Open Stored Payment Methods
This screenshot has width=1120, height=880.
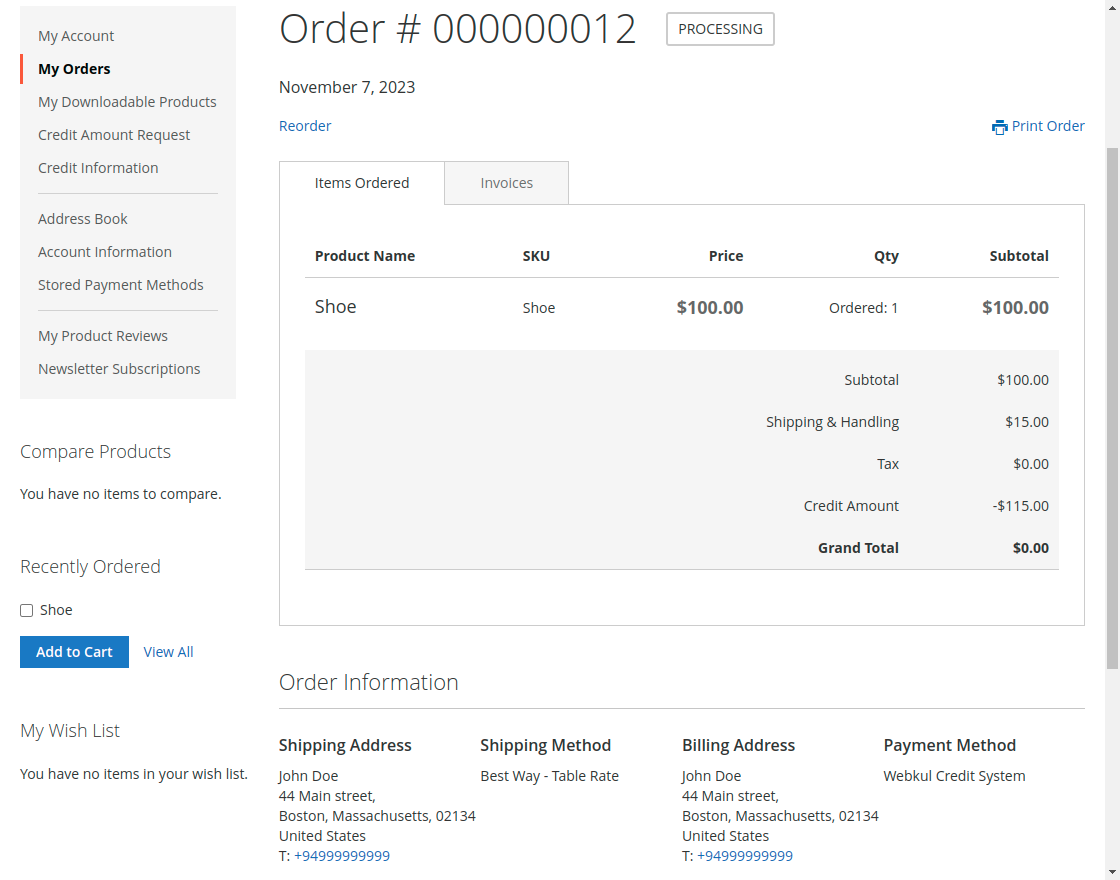point(121,284)
